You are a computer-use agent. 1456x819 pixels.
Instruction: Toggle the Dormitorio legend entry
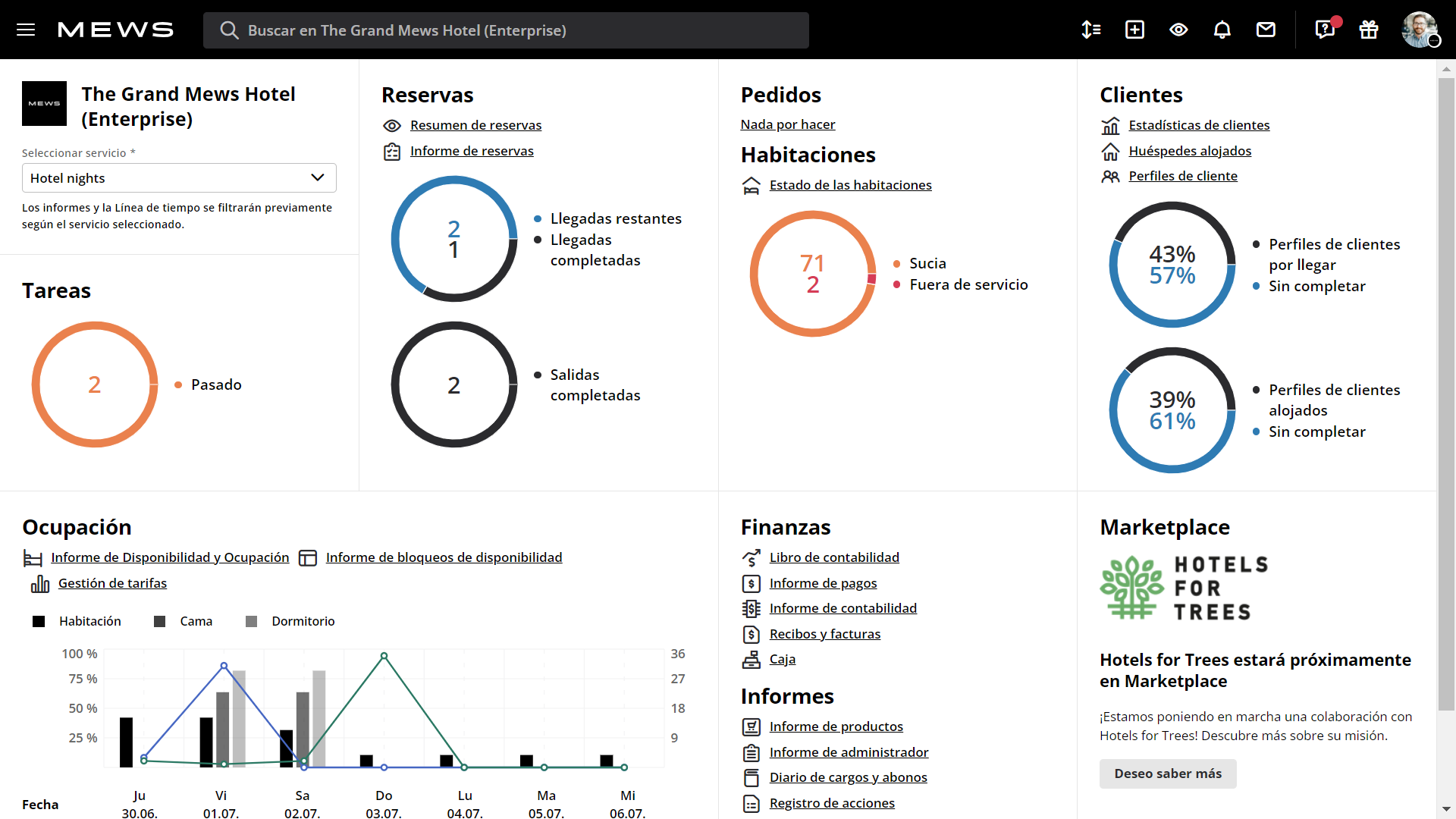tap(302, 621)
